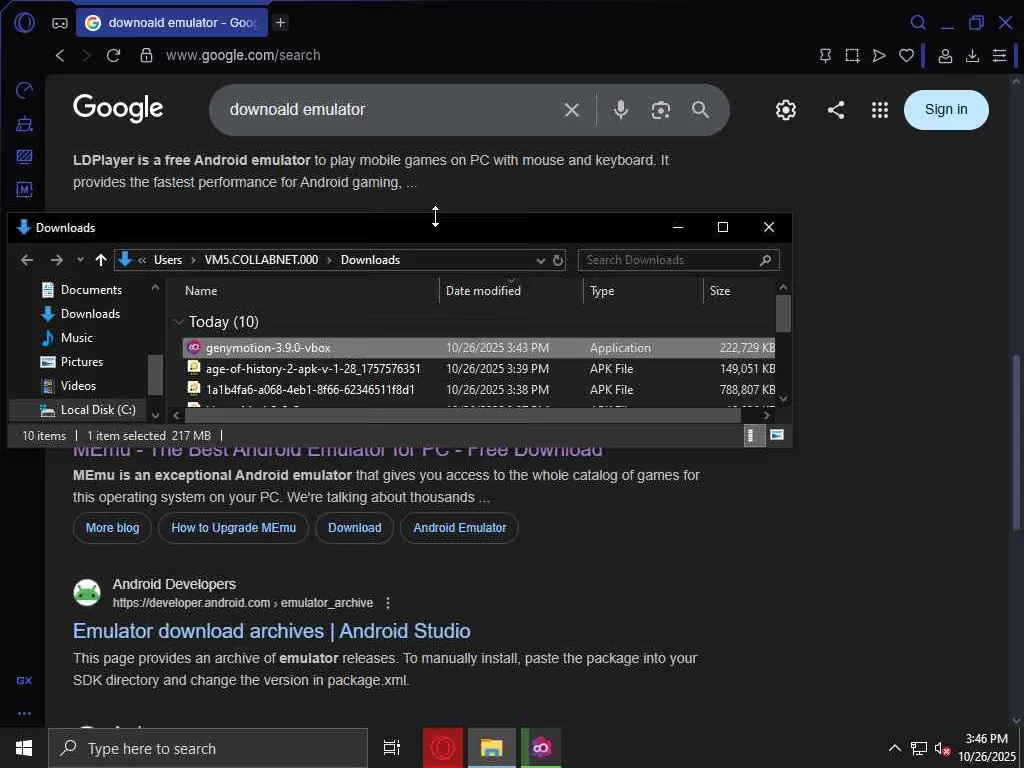Click the striped screen sidebar icon
This screenshot has height=768, width=1024.
pyautogui.click(x=24, y=156)
